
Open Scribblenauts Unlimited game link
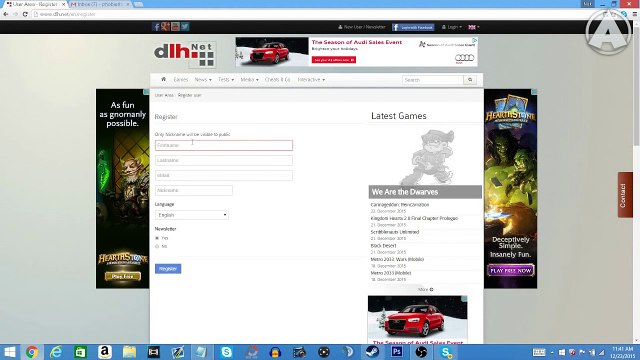point(395,232)
